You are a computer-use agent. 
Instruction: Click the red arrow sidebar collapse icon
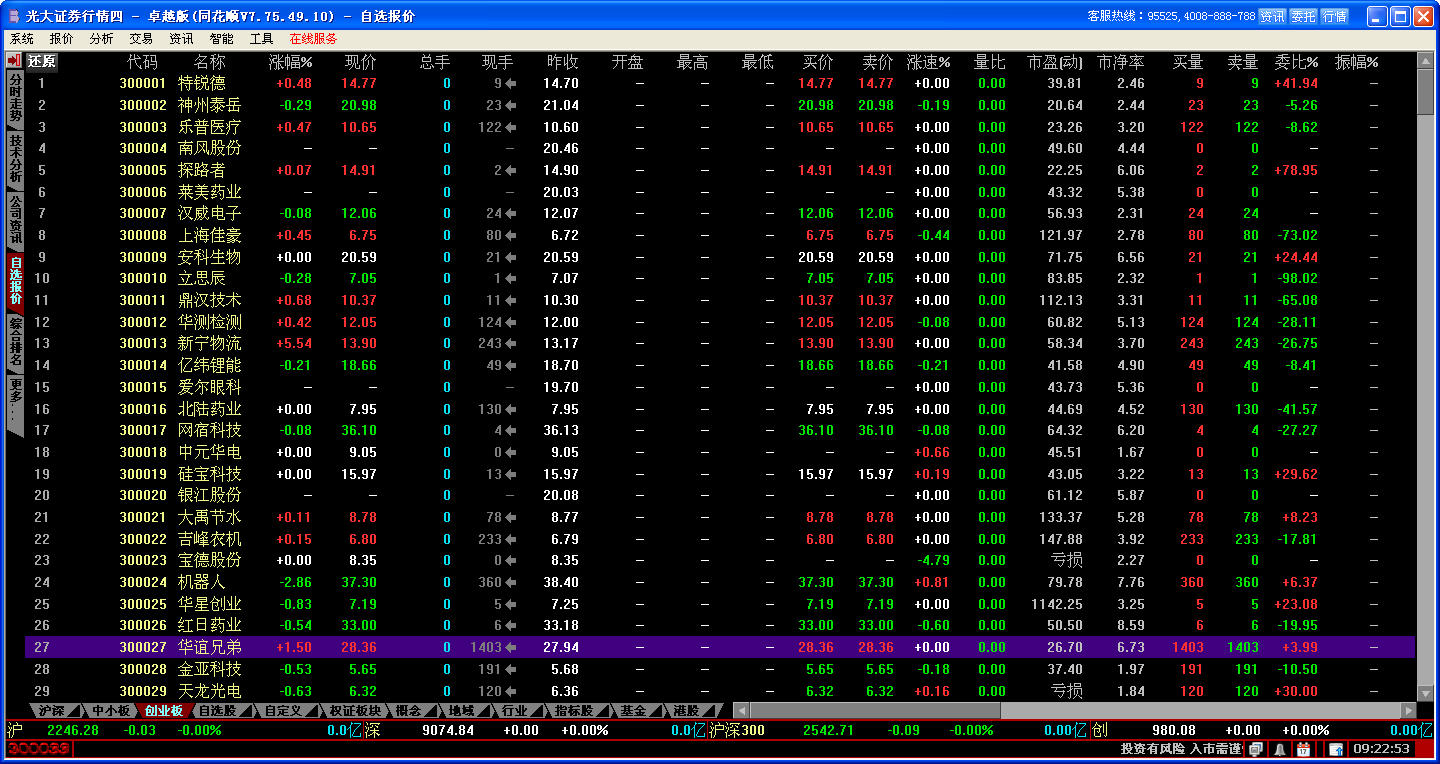[14, 61]
